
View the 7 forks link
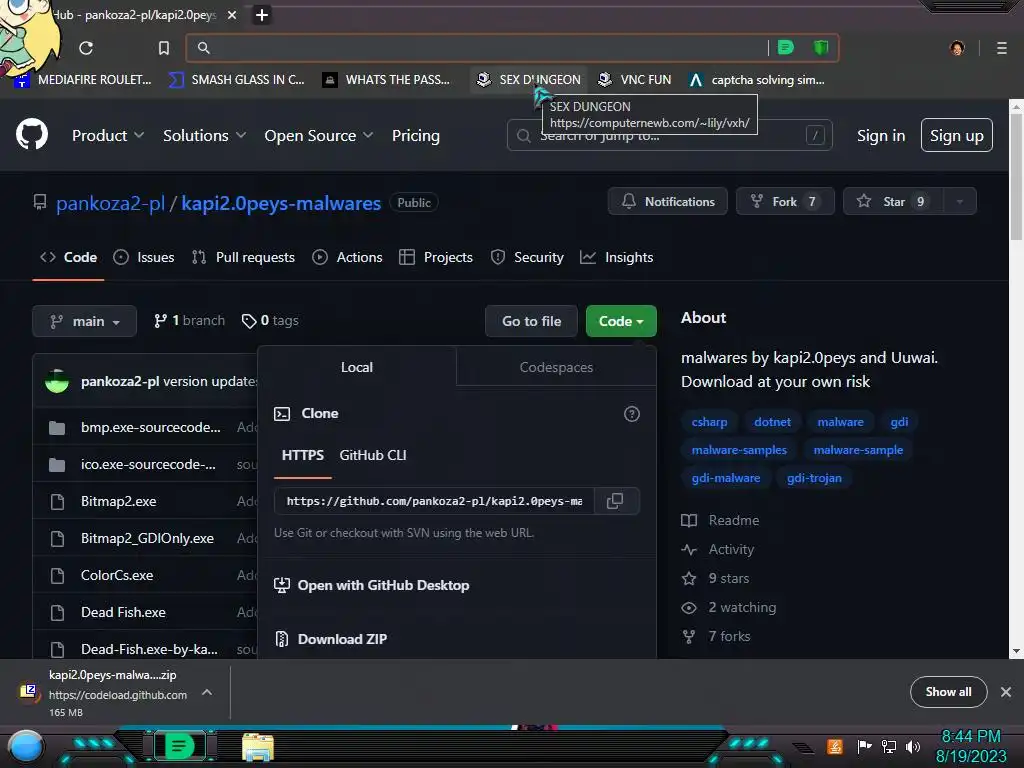click(716, 636)
